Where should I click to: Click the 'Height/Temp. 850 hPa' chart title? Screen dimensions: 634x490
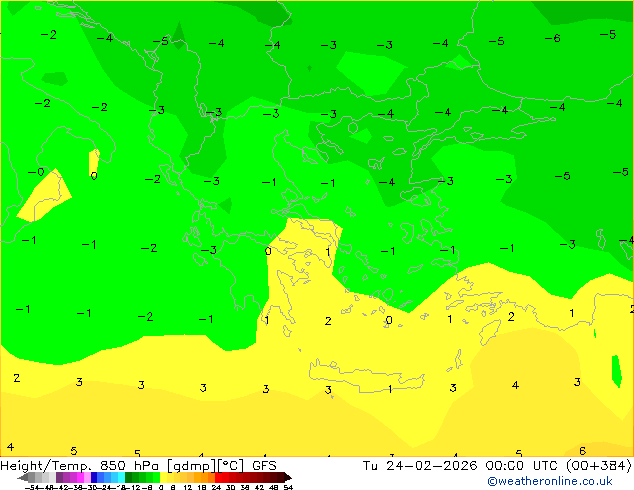[79, 466]
